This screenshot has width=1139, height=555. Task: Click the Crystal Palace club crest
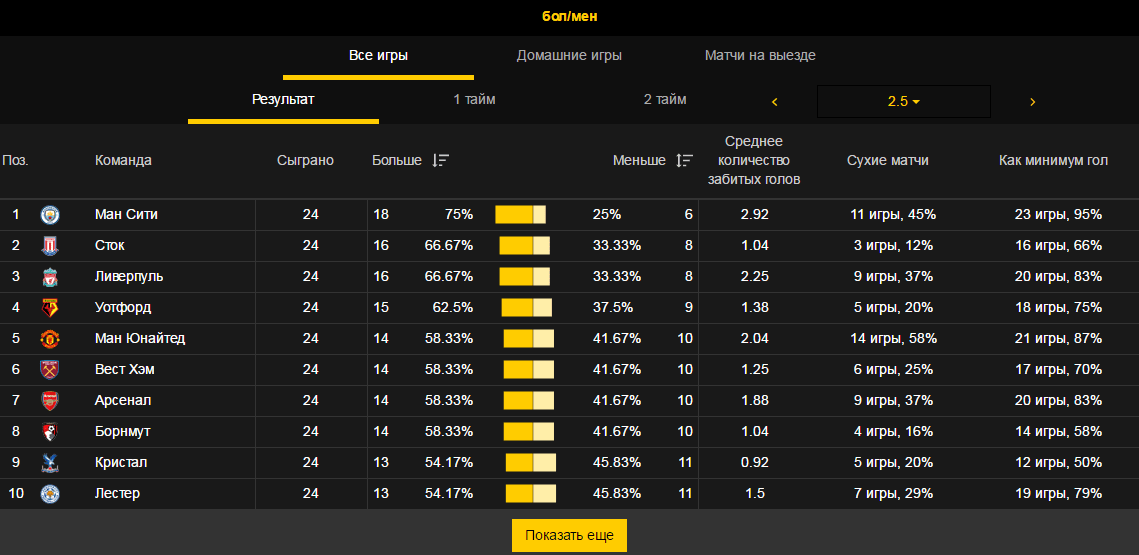click(50, 463)
